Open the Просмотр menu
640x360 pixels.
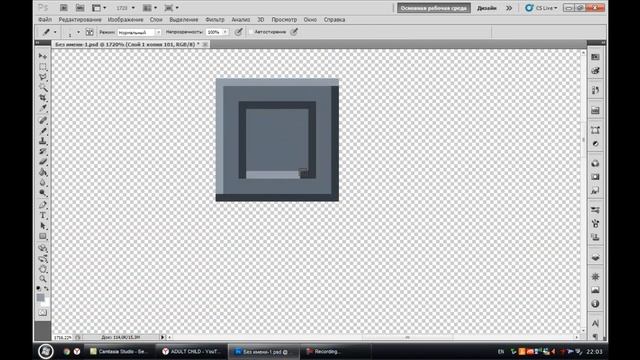tap(284, 20)
